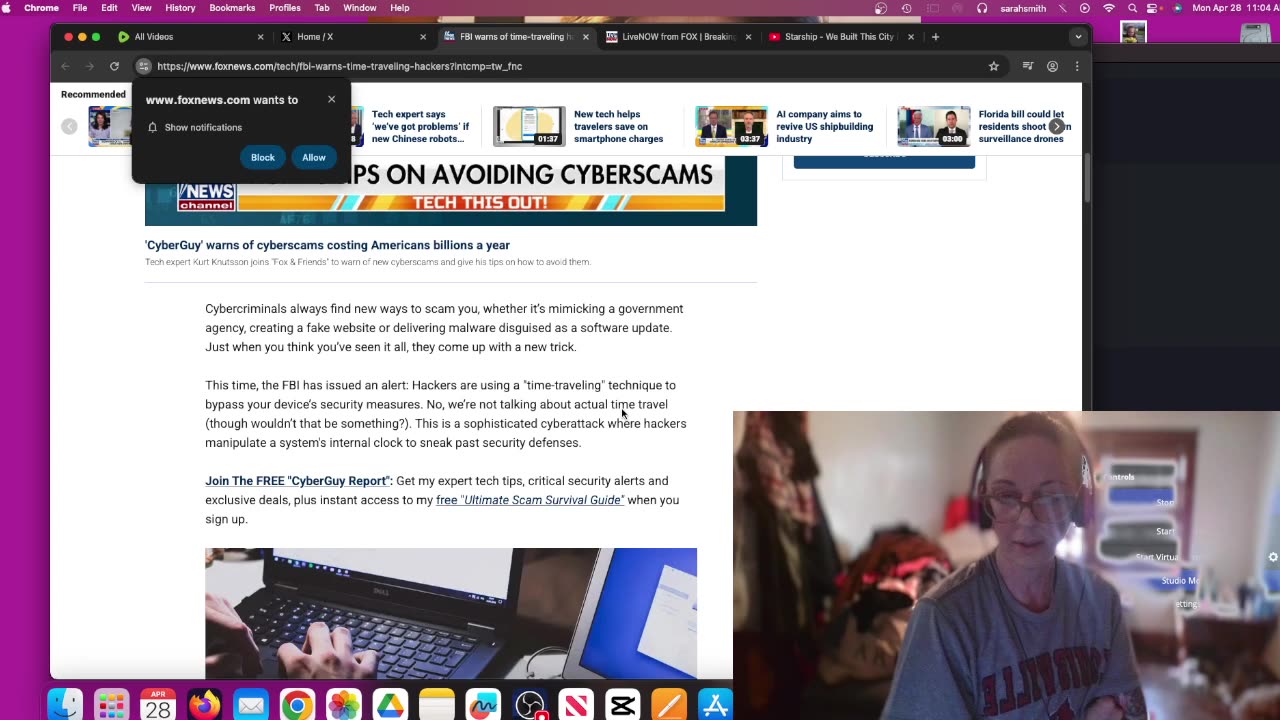
Task: Open the Bookmarks menu
Action: pyautogui.click(x=232, y=8)
